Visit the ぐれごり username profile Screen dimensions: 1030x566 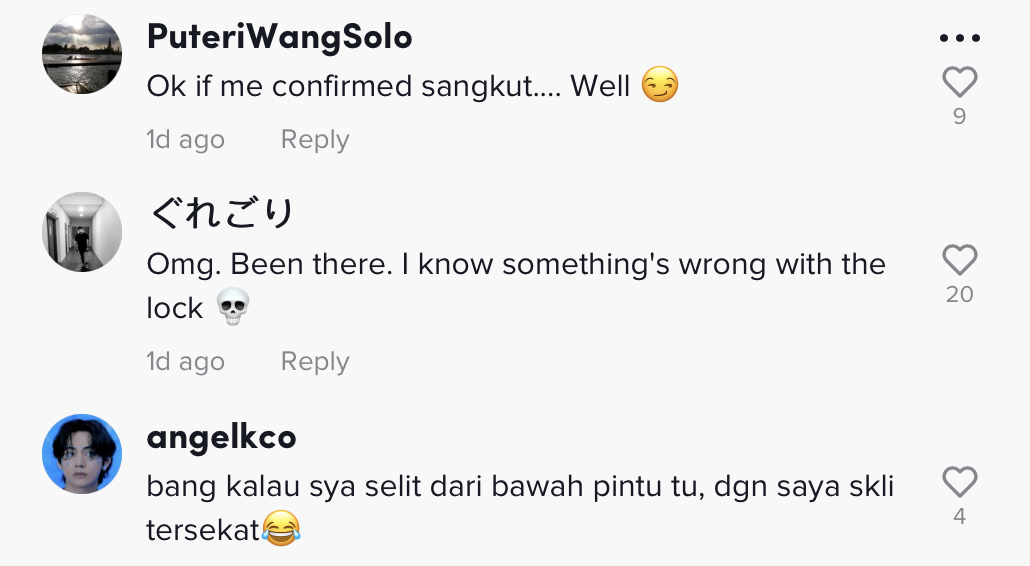pyautogui.click(x=221, y=213)
